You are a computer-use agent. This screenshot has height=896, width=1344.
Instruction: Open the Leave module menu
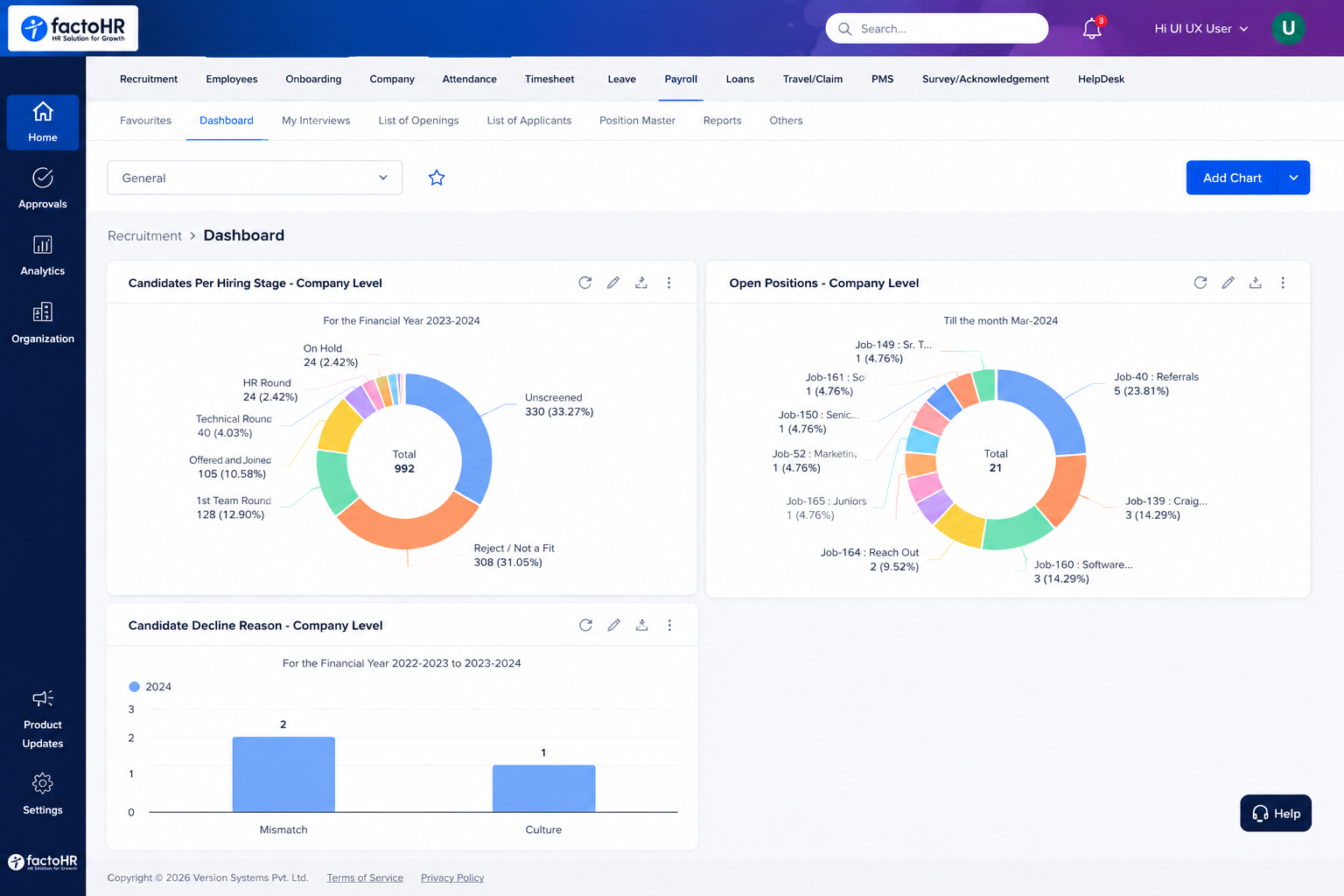[622, 79]
